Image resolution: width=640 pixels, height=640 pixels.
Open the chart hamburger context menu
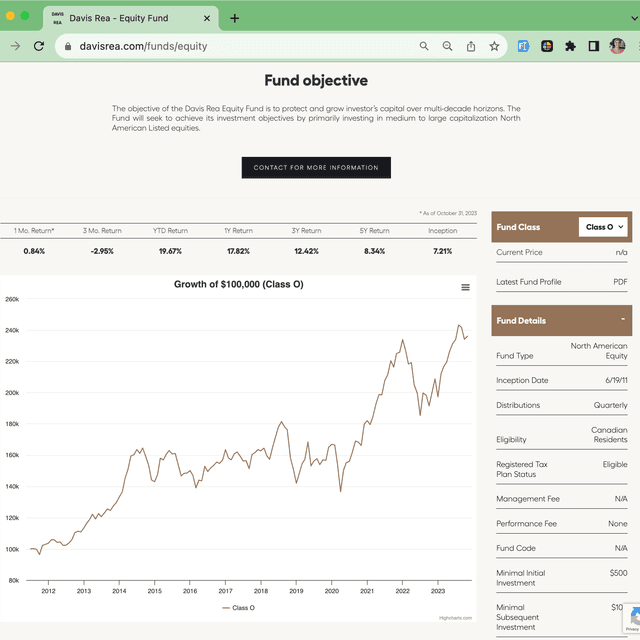point(465,287)
